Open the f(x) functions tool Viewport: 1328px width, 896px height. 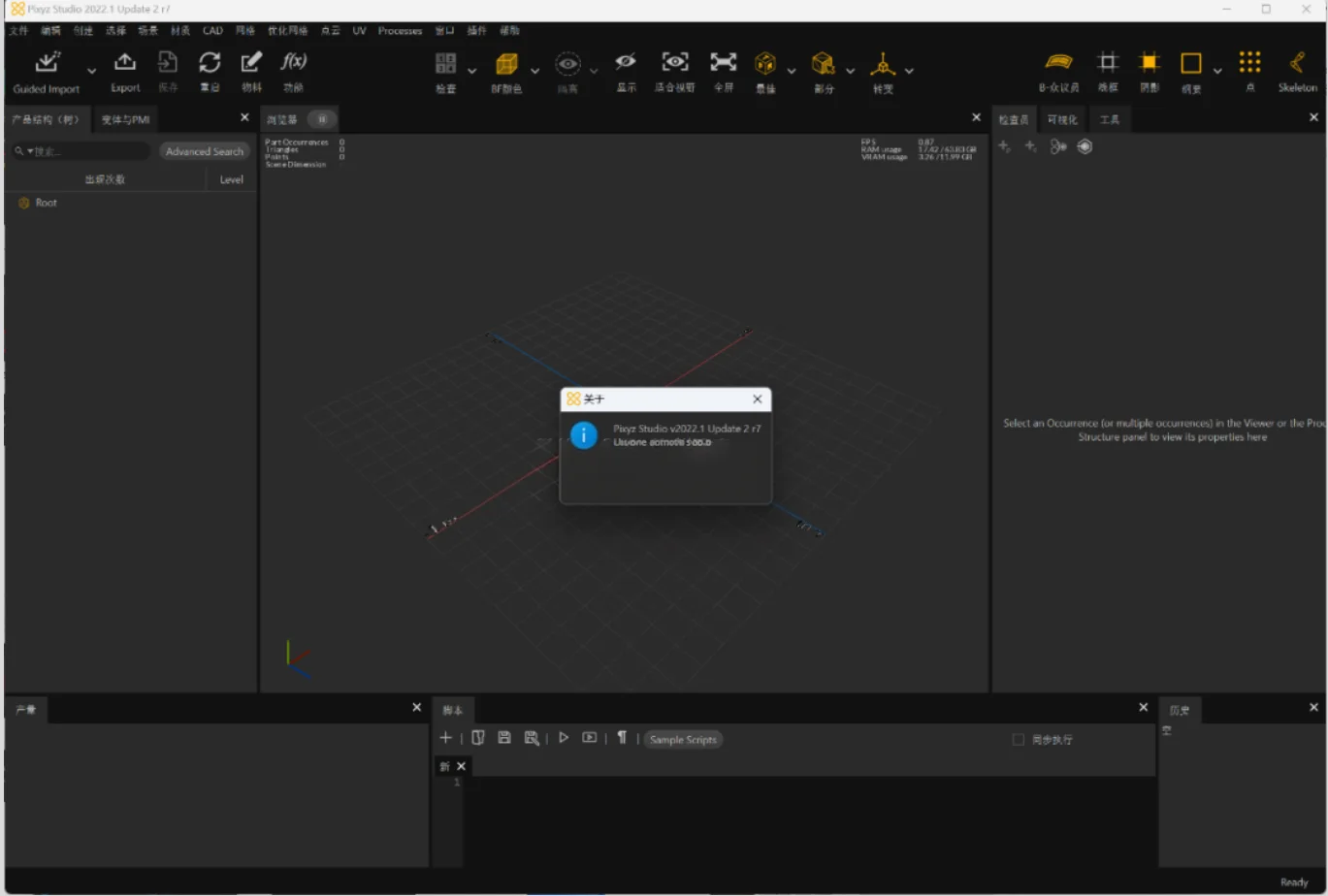[x=294, y=62]
